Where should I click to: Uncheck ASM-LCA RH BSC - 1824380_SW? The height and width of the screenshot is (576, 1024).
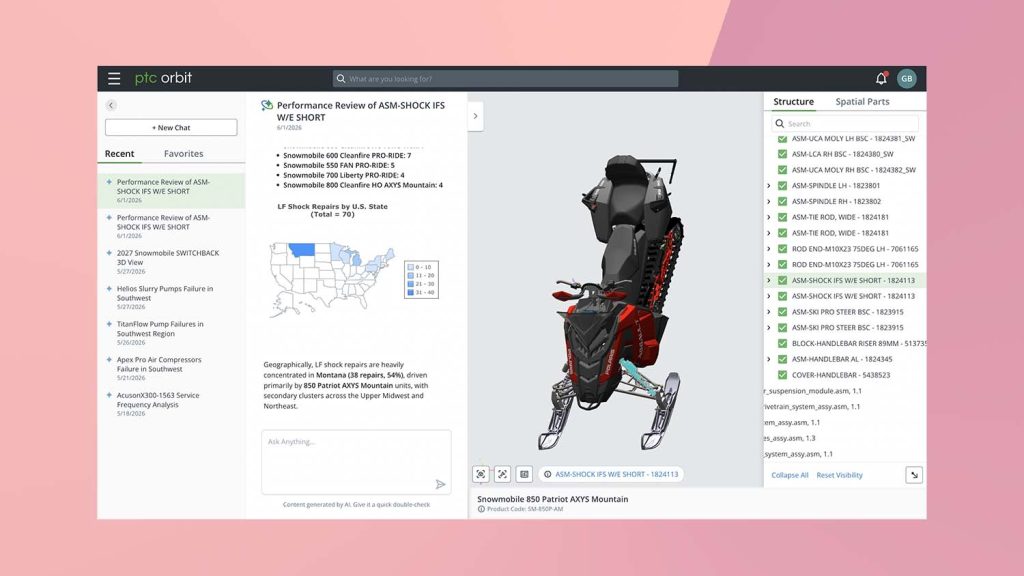point(782,154)
